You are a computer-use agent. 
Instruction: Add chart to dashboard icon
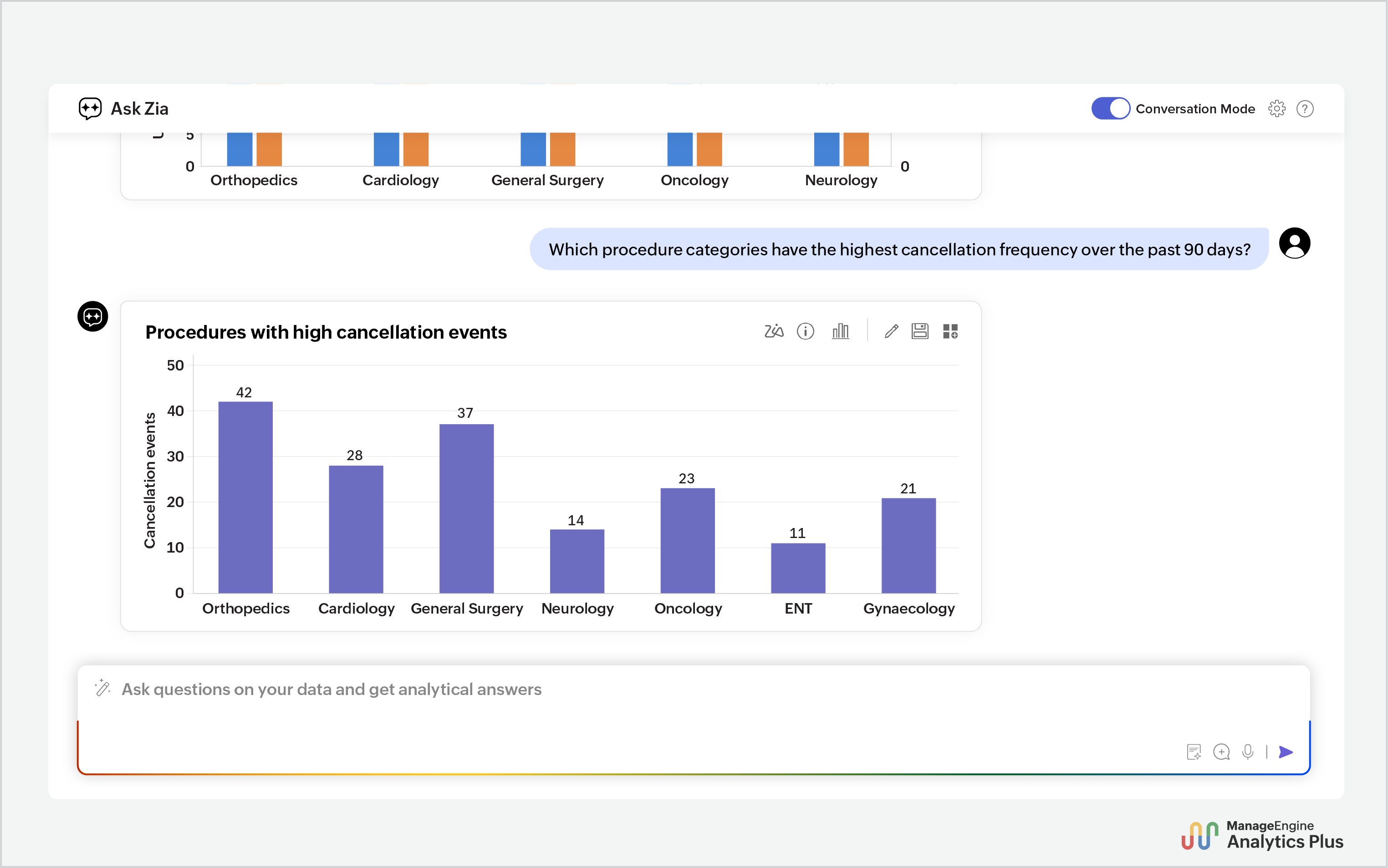950,331
